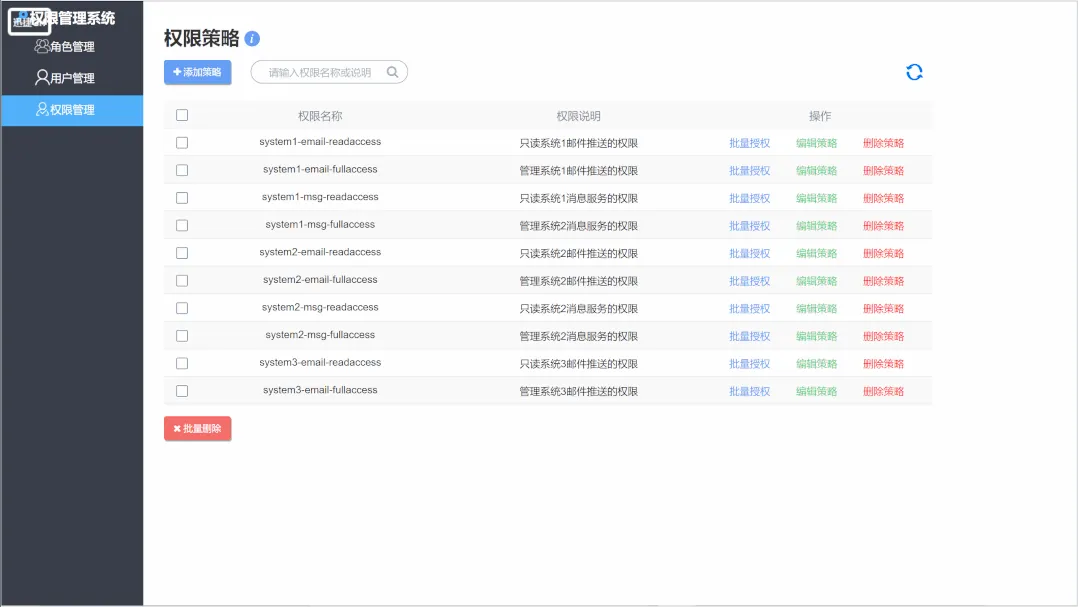This screenshot has width=1078, height=607.
Task: Click 删除策略 for system3-email-readaccess
Action: point(883,364)
